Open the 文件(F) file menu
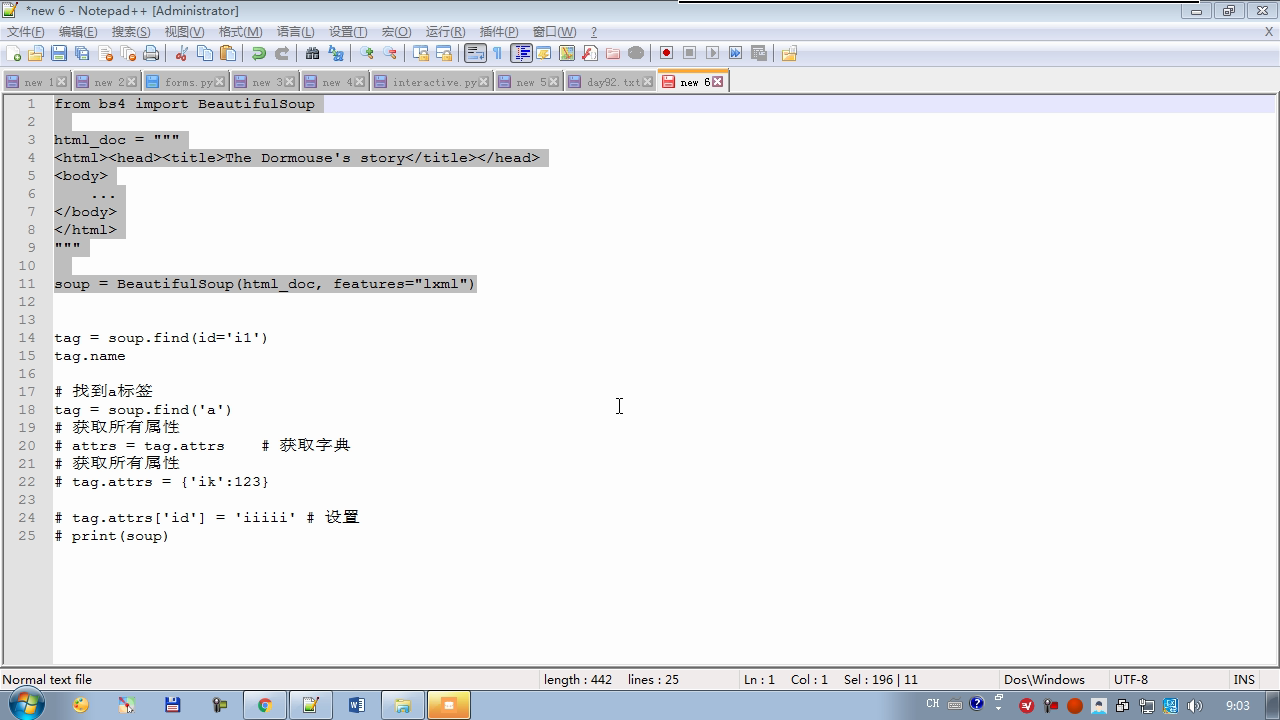Viewport: 1280px width, 720px height. tap(26, 32)
